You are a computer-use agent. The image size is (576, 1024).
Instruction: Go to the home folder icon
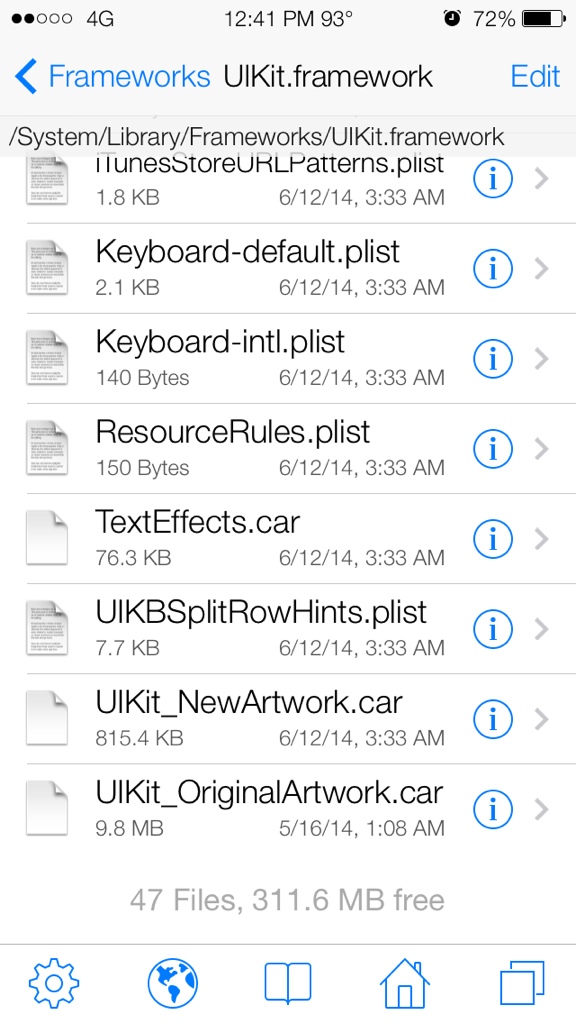pos(404,983)
